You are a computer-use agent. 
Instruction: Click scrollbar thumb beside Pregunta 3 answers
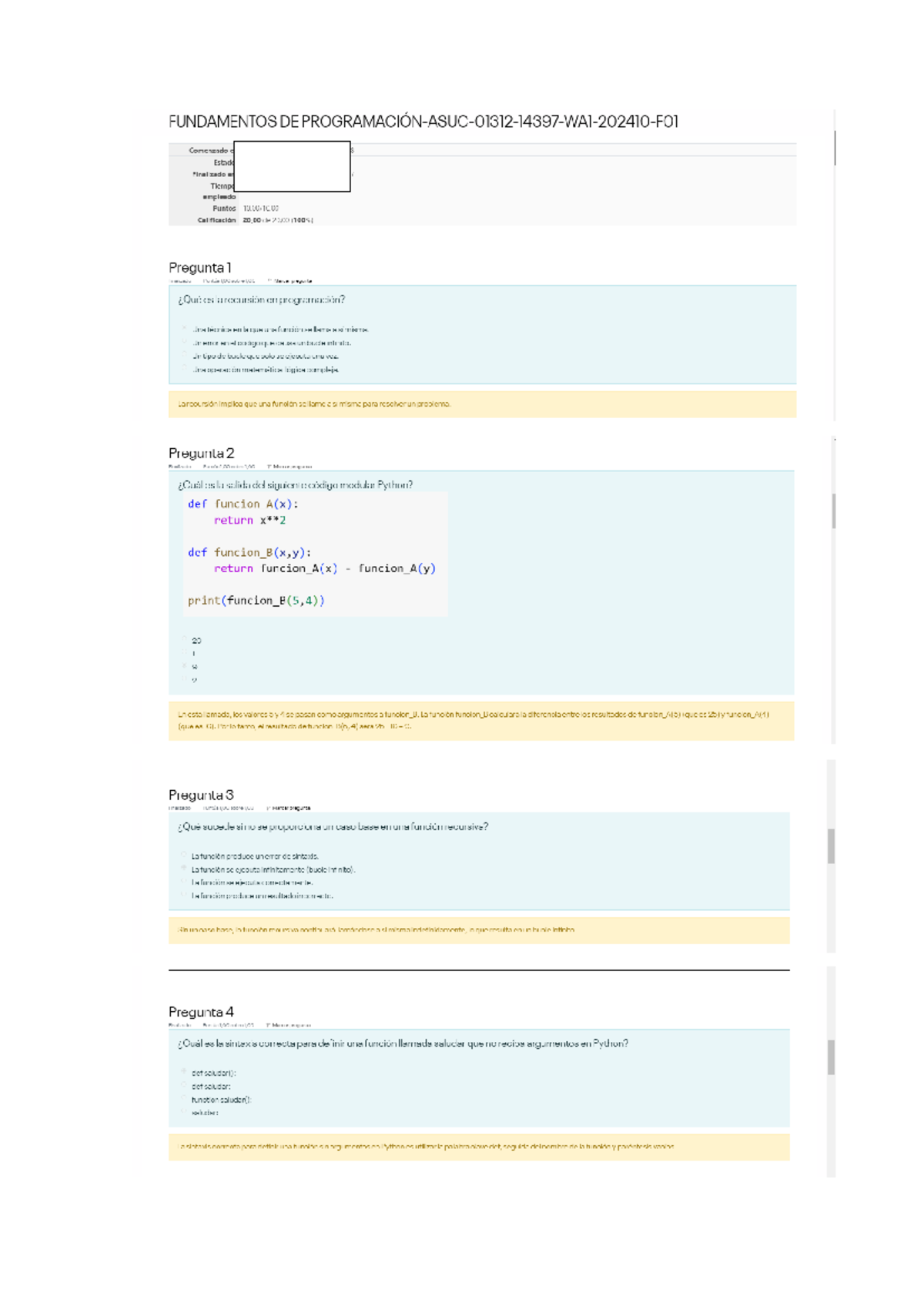831,846
